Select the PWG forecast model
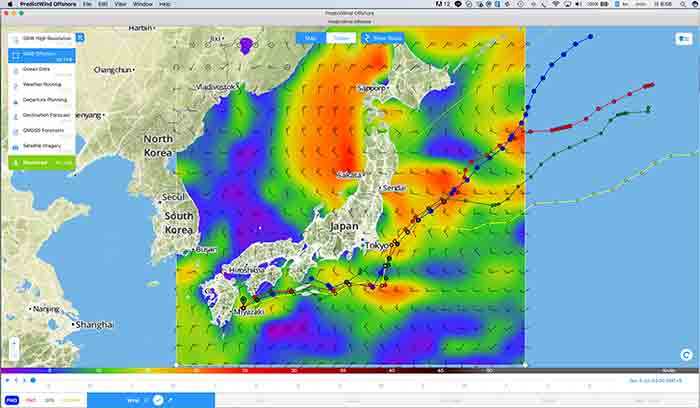This screenshot has width=700, height=408. tap(12, 400)
